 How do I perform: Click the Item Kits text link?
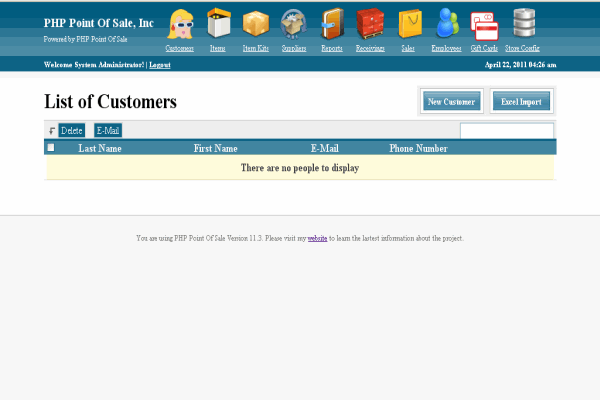(256, 48)
